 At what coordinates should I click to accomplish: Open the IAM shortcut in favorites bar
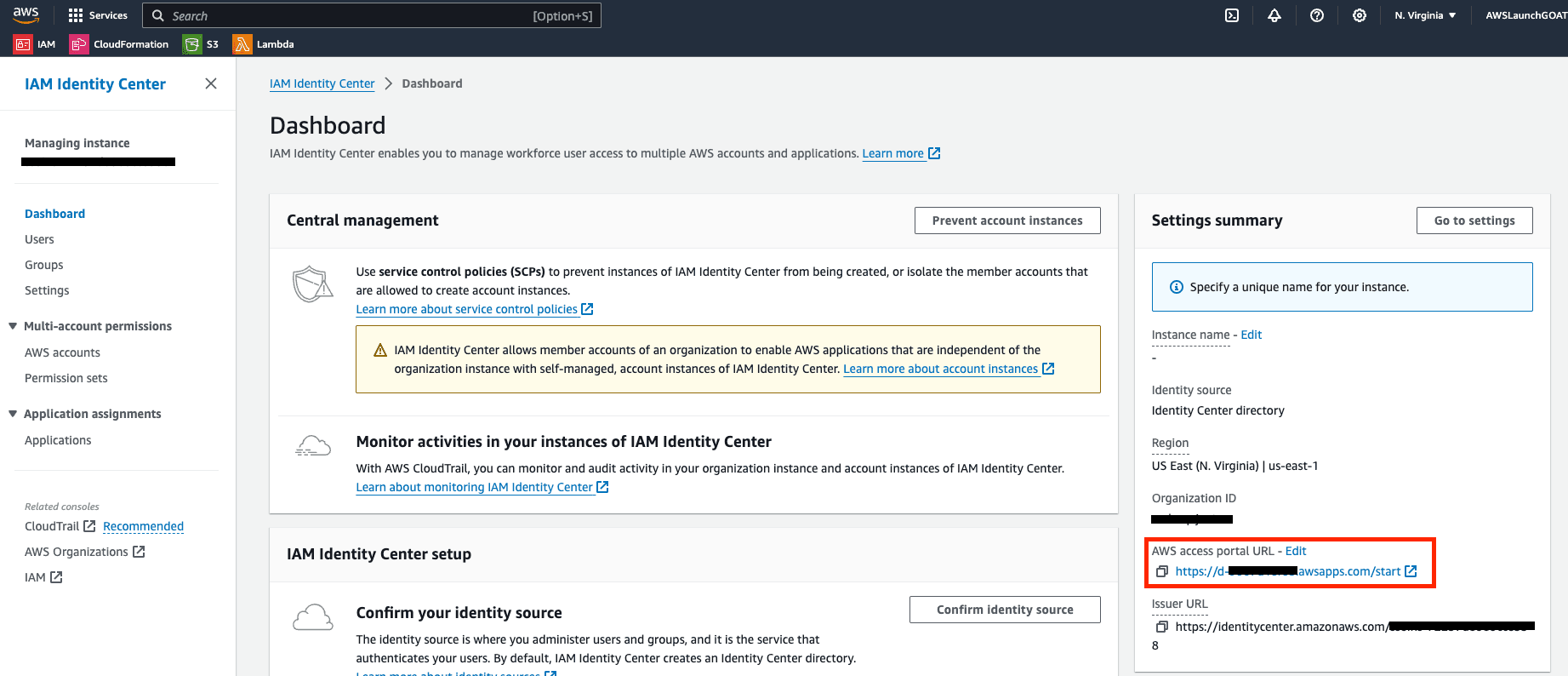pyautogui.click(x=34, y=43)
